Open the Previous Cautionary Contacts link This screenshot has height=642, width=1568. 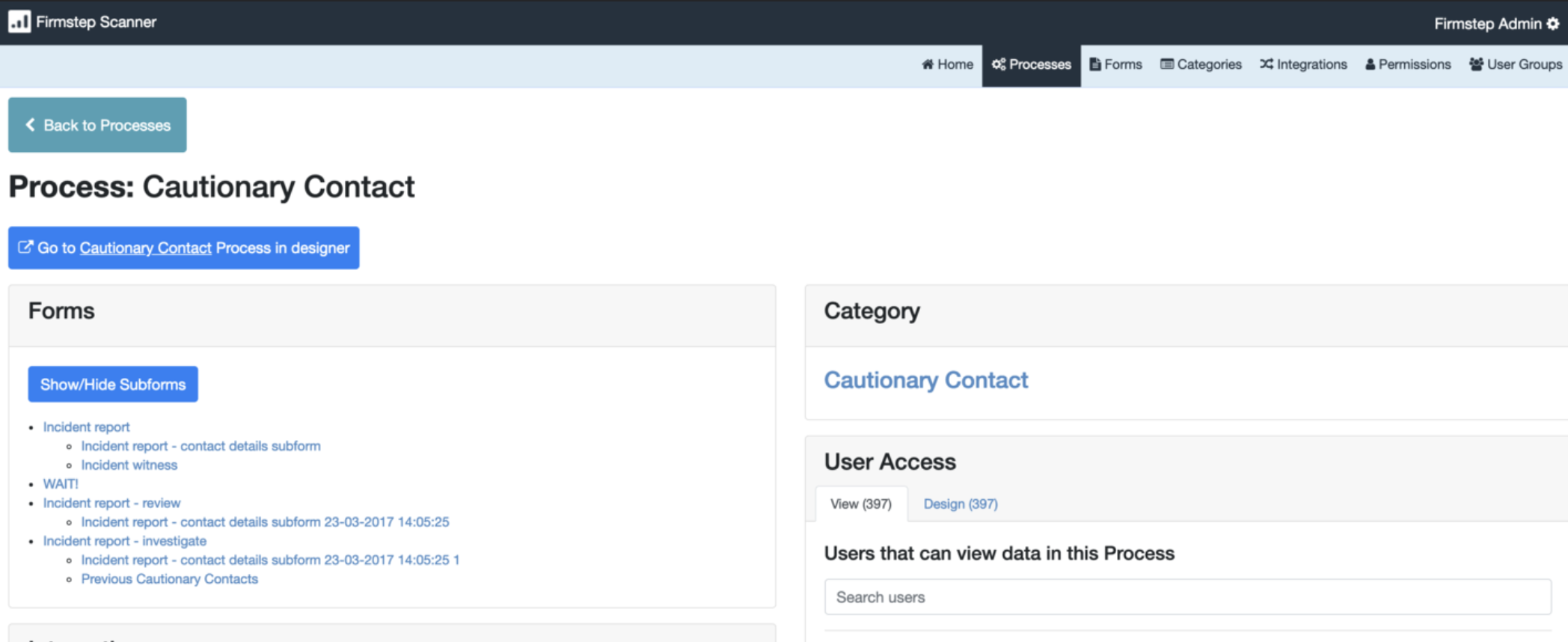tap(169, 579)
